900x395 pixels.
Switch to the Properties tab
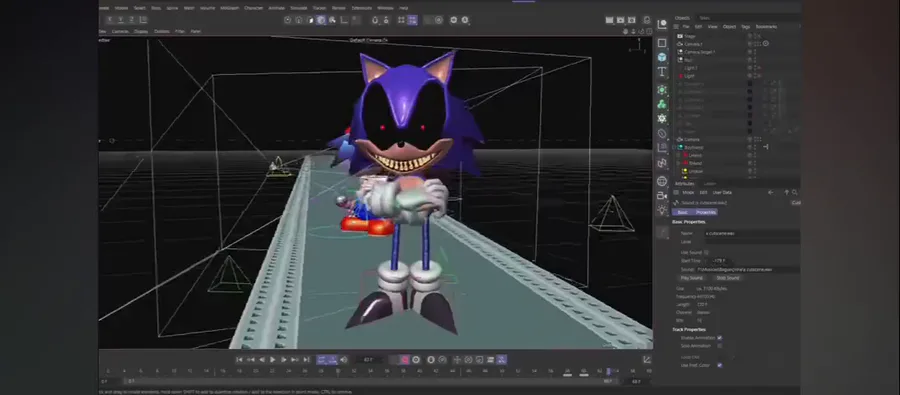pyautogui.click(x=705, y=212)
